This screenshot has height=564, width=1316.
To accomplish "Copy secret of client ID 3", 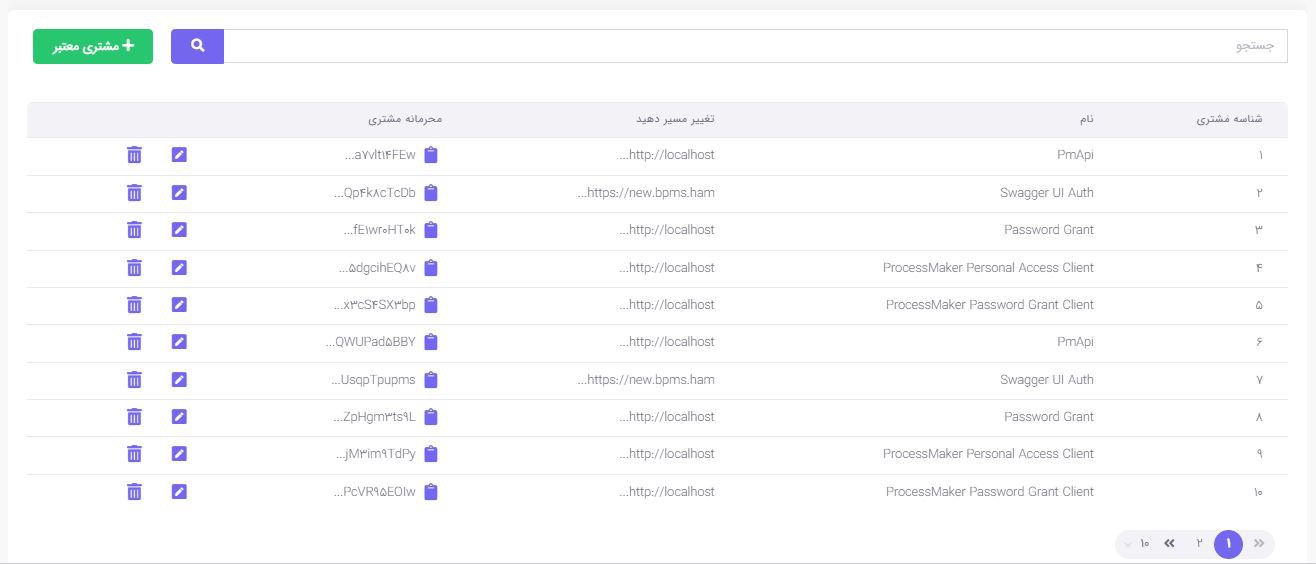I will pos(431,230).
